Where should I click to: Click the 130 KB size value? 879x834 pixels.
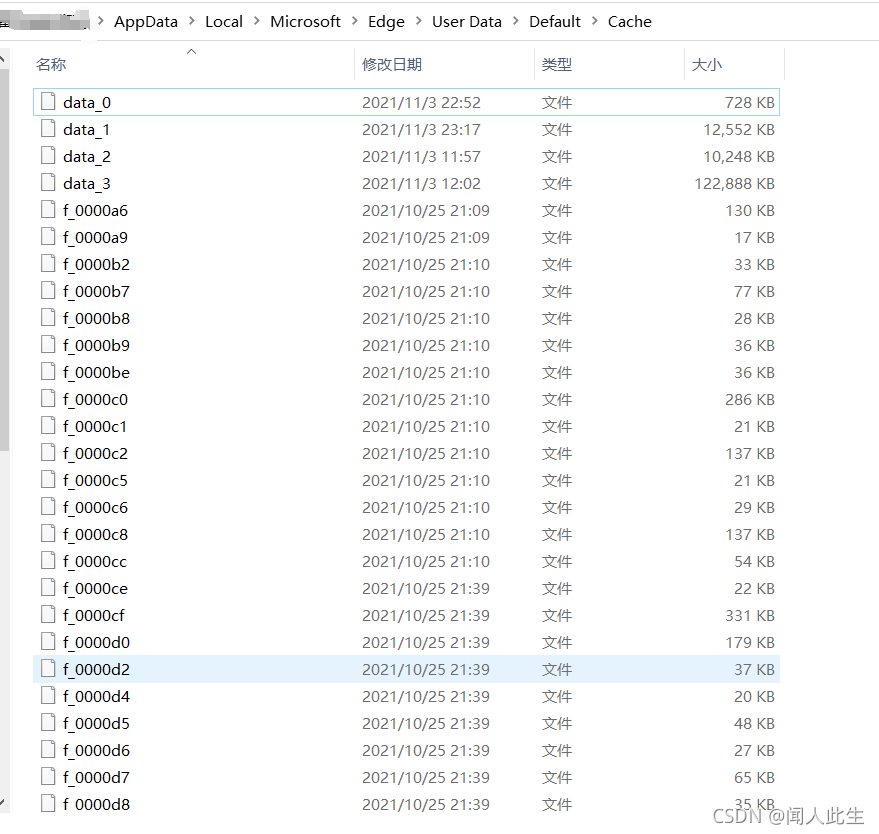[750, 211]
